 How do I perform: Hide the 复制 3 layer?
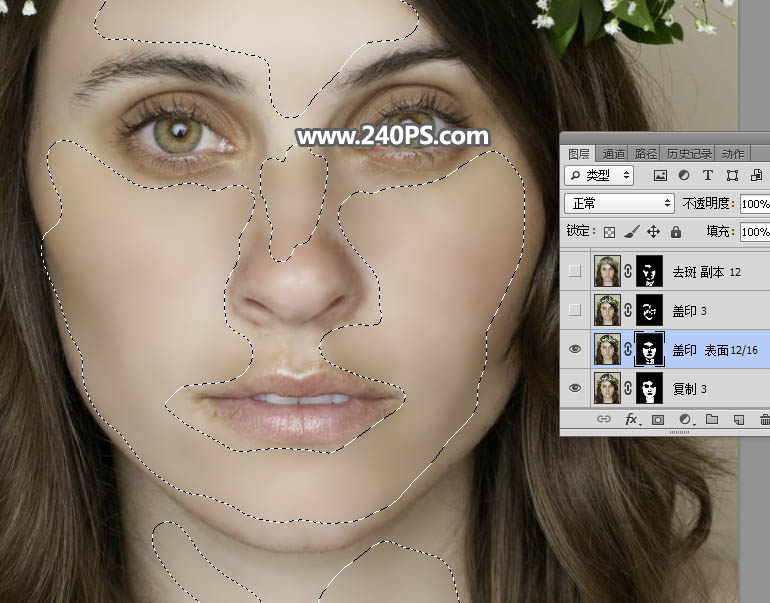point(574,388)
